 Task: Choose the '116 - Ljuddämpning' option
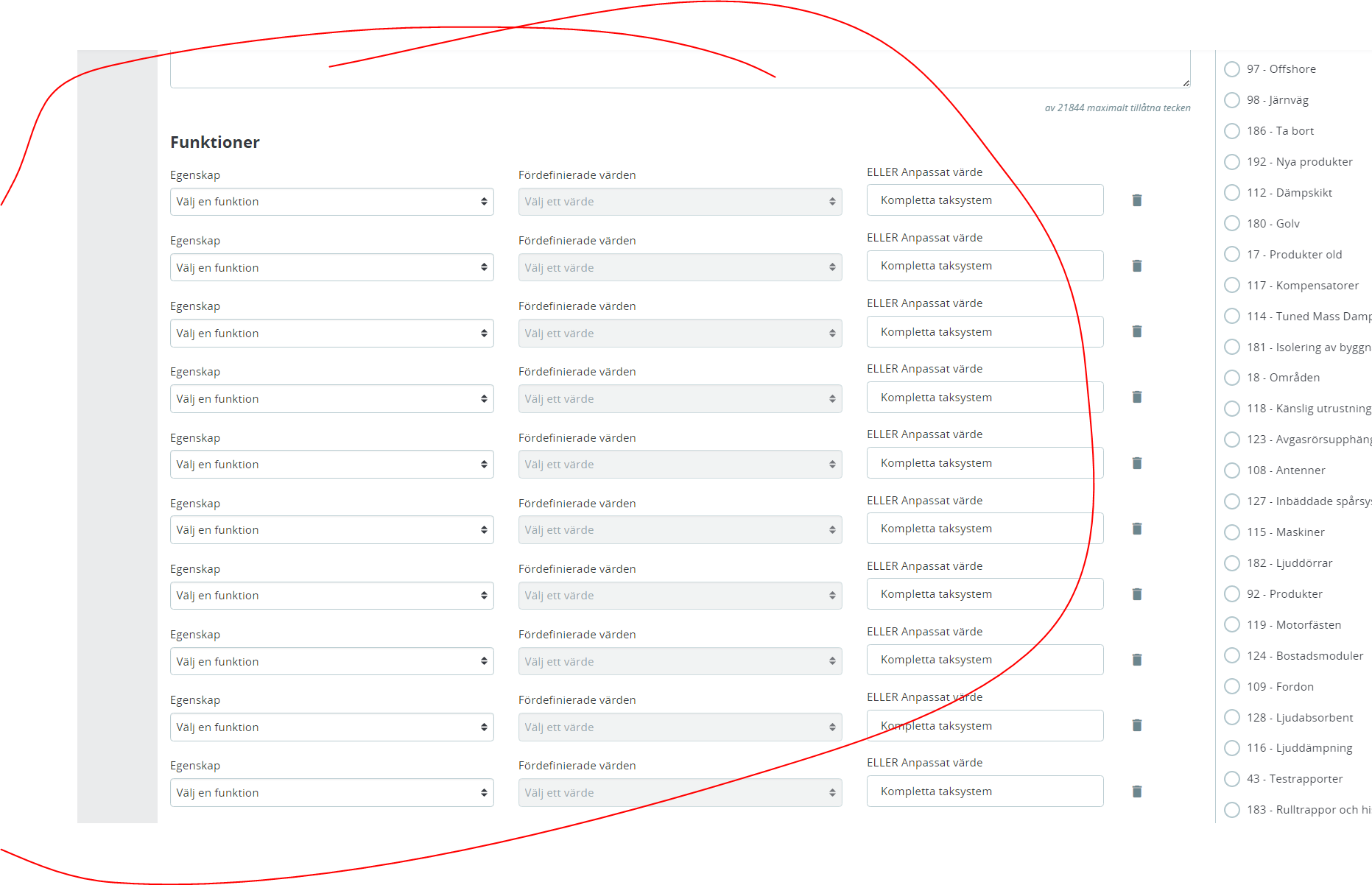coord(1232,748)
